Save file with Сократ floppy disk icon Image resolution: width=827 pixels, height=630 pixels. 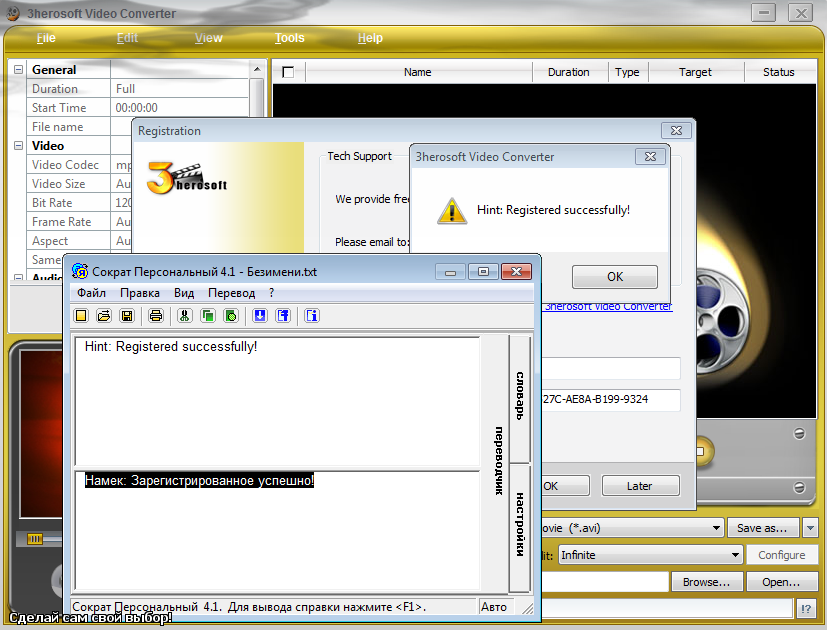(x=127, y=316)
